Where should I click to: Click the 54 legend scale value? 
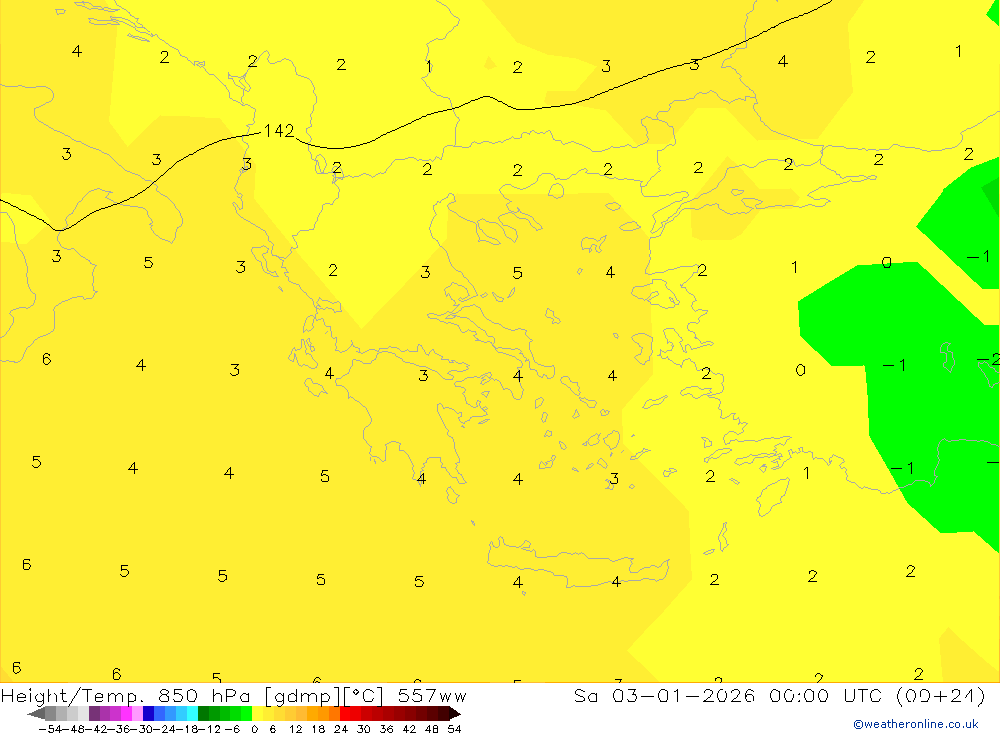[454, 729]
